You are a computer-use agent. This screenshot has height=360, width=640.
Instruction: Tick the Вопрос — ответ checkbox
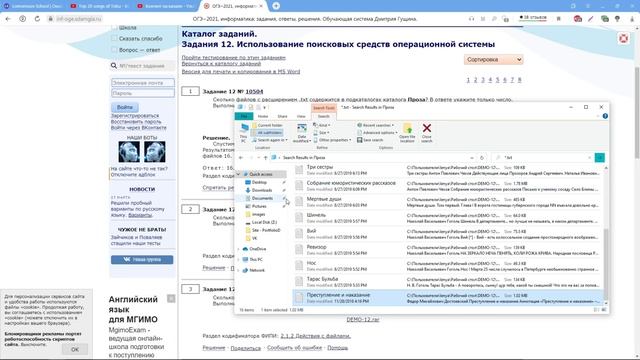114,50
